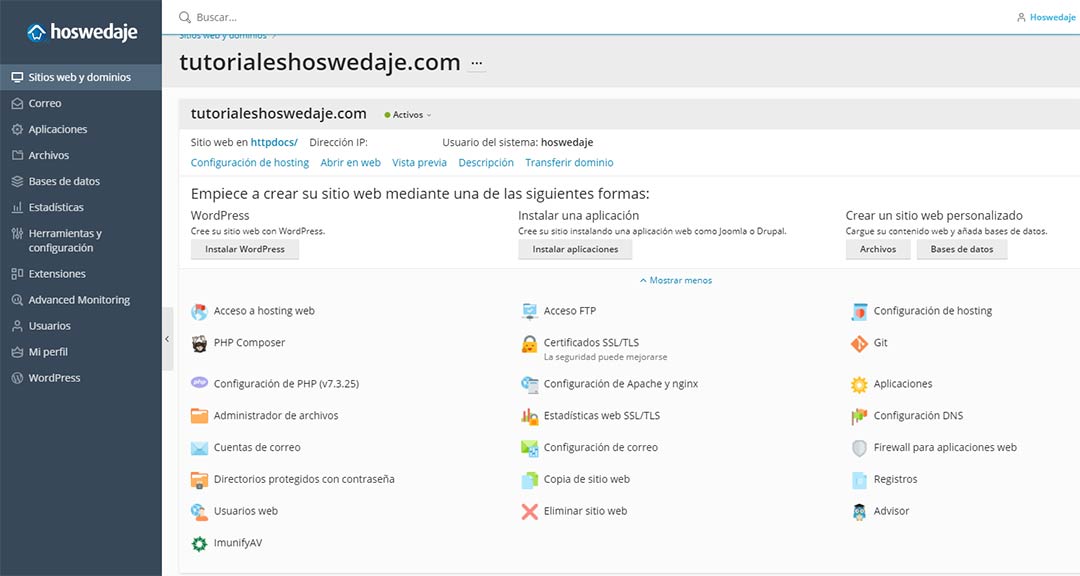
Task: Click the Abrir en web link
Action: point(351,163)
